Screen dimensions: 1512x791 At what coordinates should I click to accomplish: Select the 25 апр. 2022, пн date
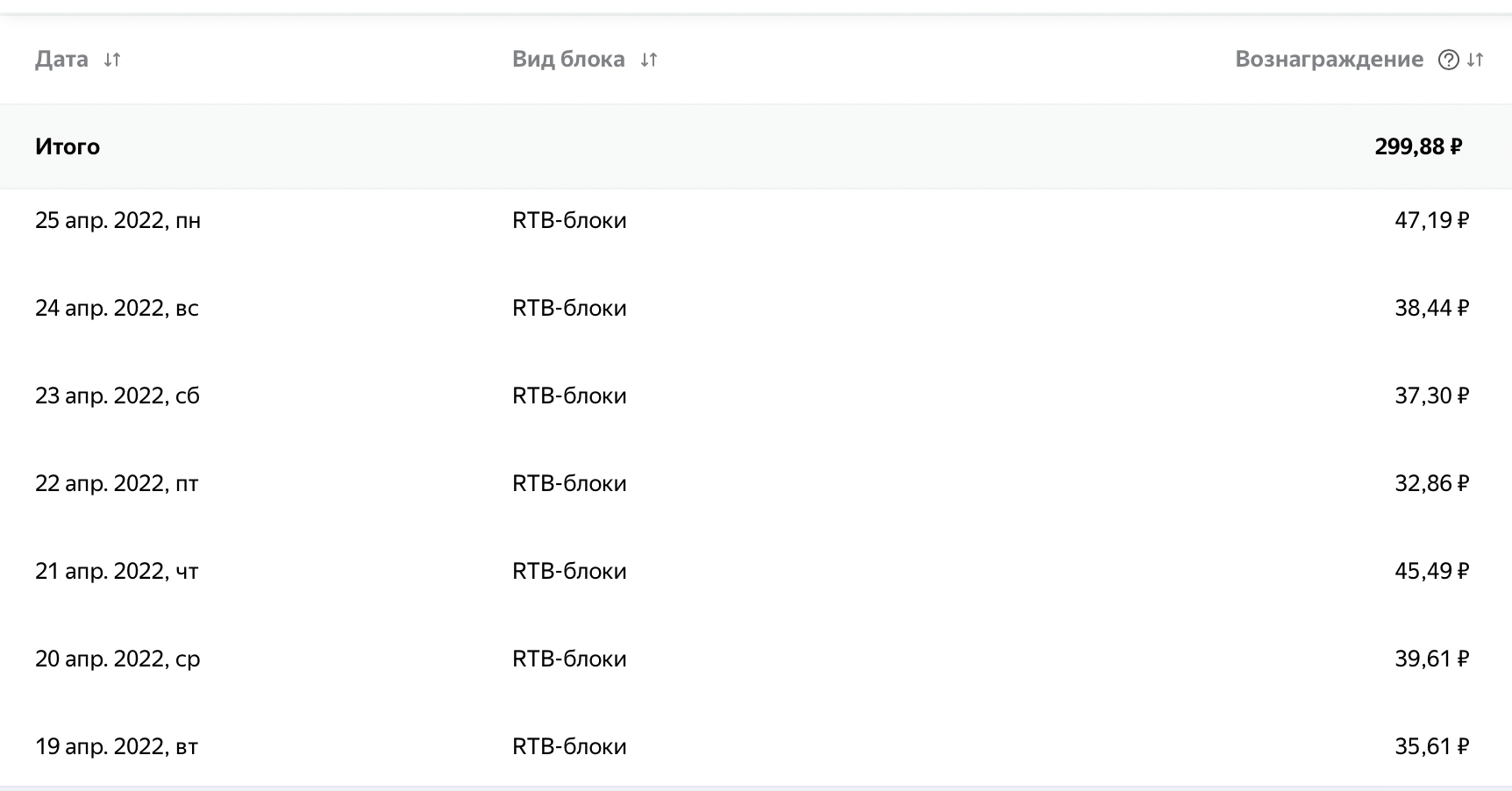[x=118, y=220]
